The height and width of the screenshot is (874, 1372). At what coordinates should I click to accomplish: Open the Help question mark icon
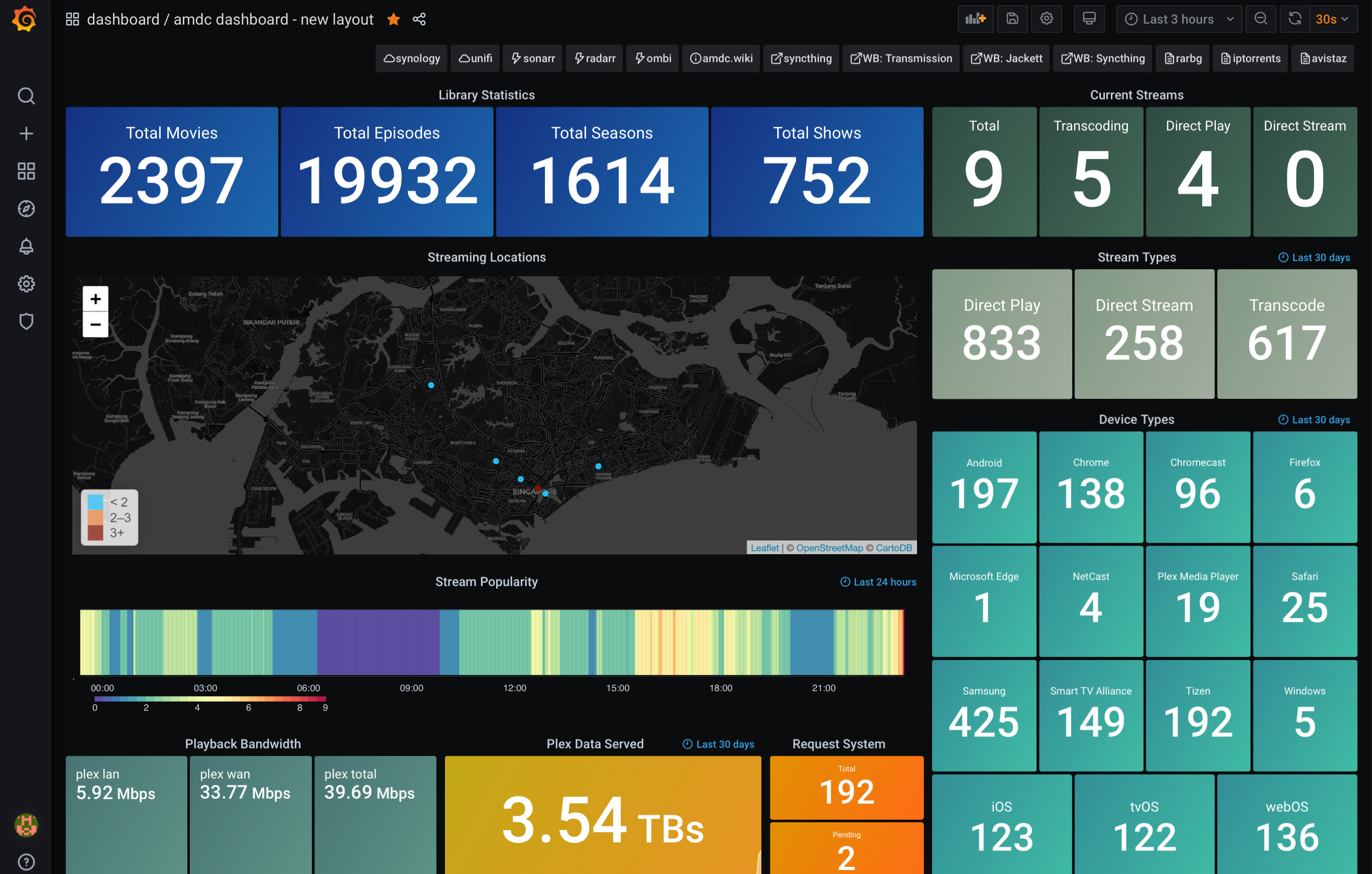coord(26,862)
